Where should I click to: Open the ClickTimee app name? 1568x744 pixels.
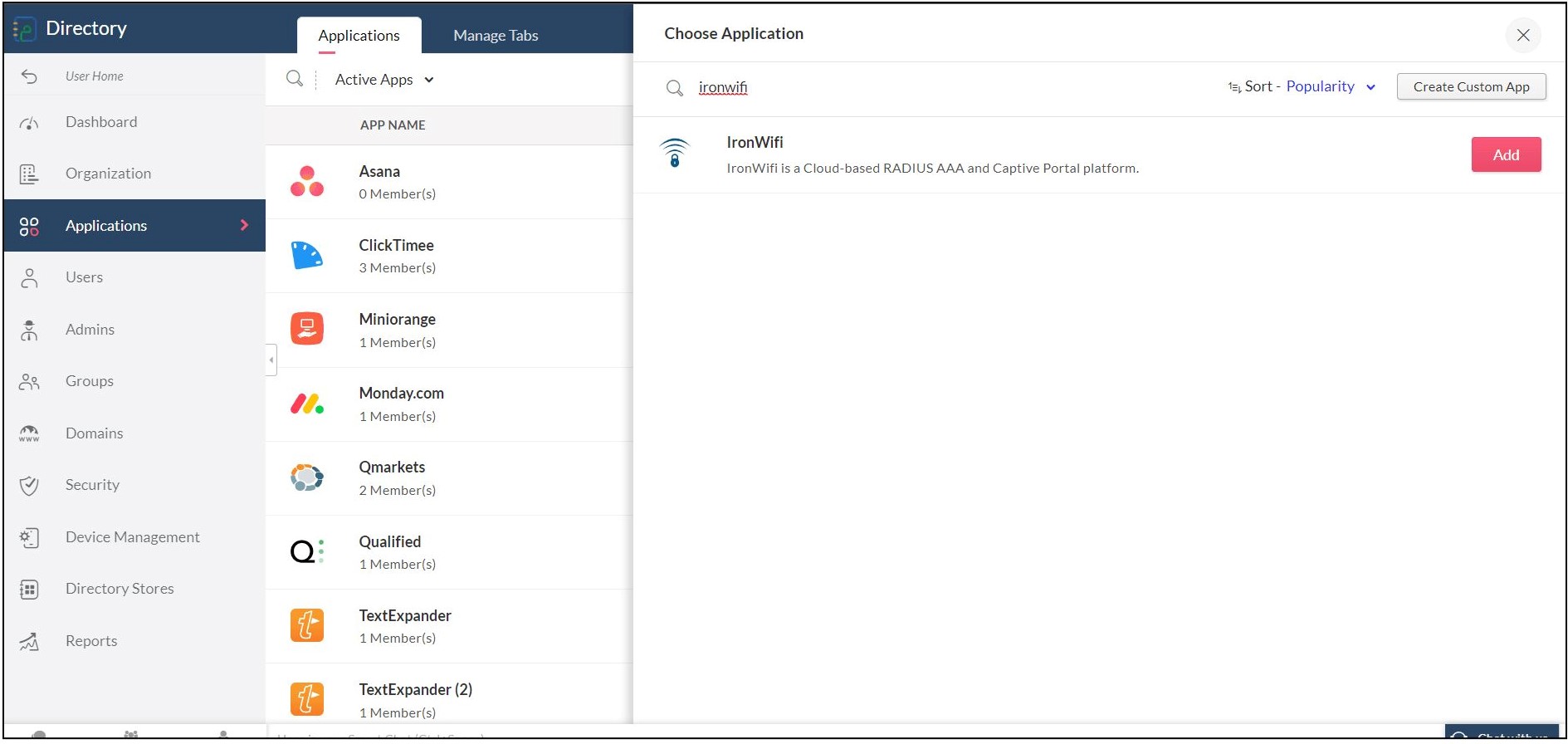[396, 245]
